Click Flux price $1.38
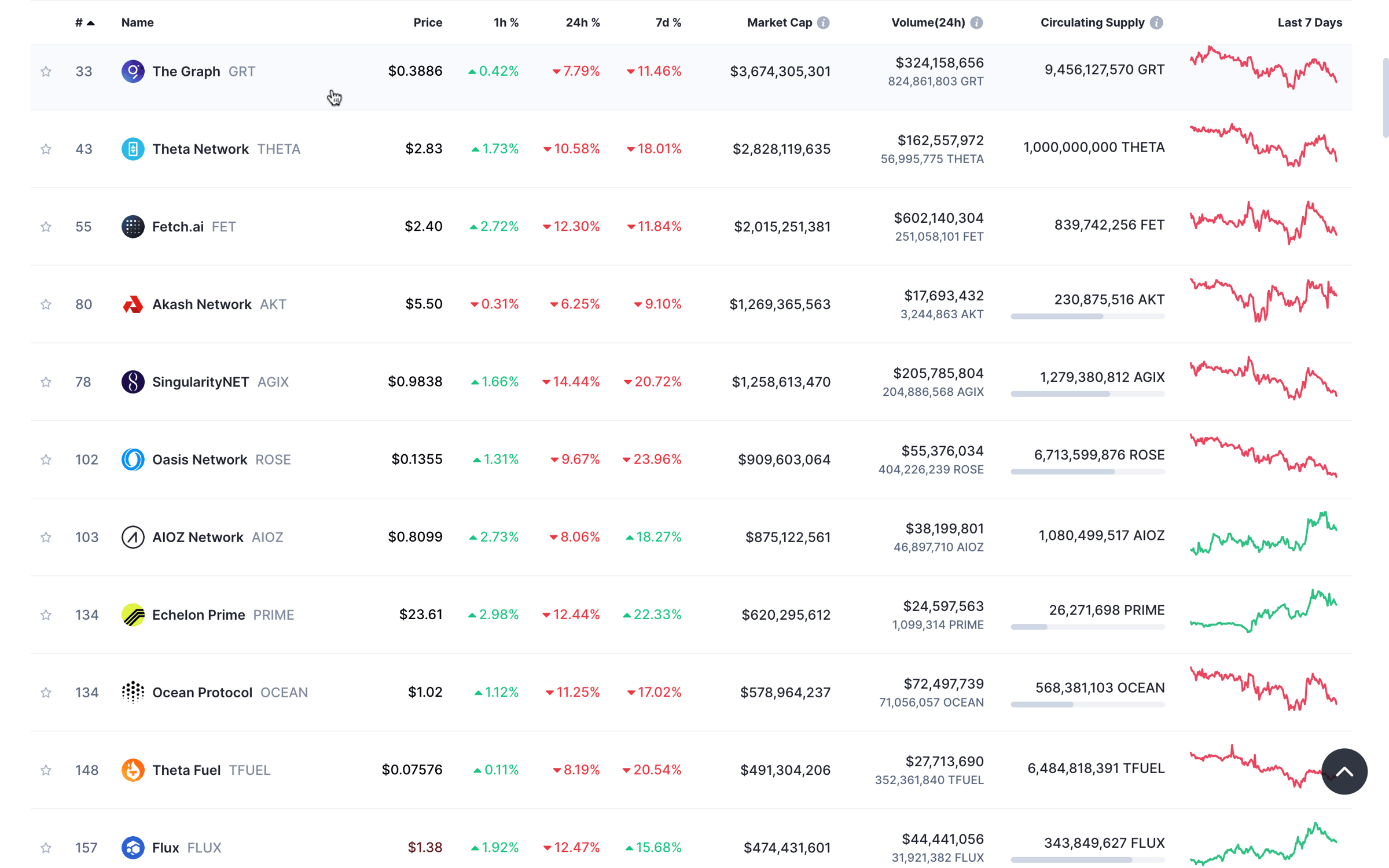The image size is (1389, 868). pyautogui.click(x=425, y=847)
